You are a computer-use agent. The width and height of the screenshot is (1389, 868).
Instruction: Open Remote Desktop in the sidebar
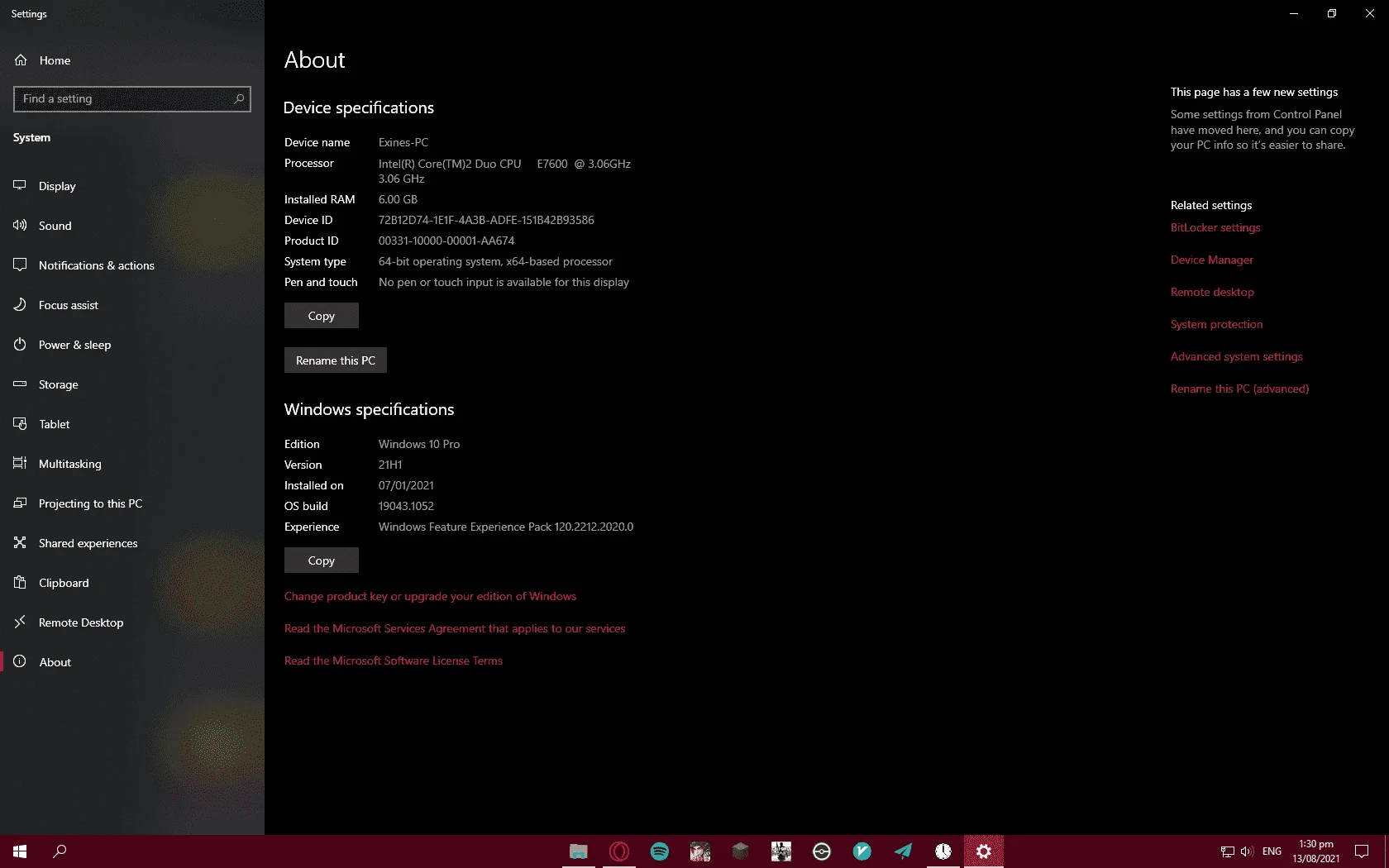(132, 622)
